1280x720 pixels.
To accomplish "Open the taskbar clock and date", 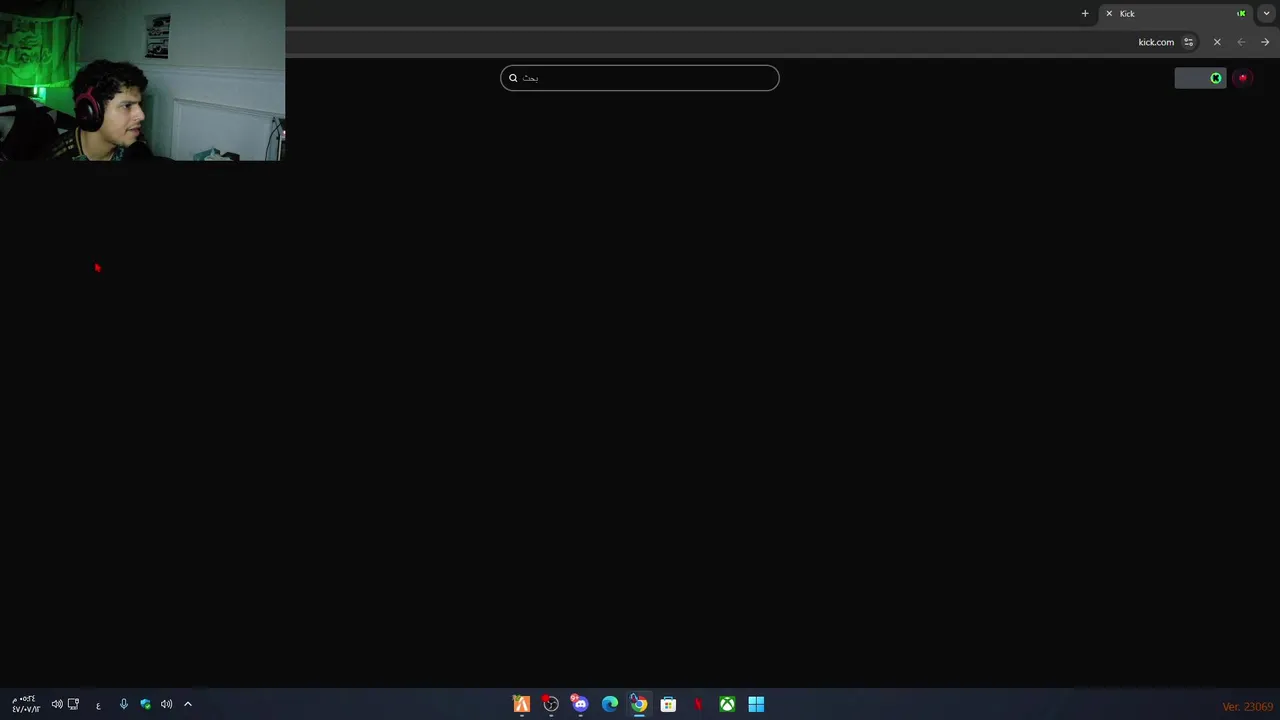I will click(x=25, y=704).
